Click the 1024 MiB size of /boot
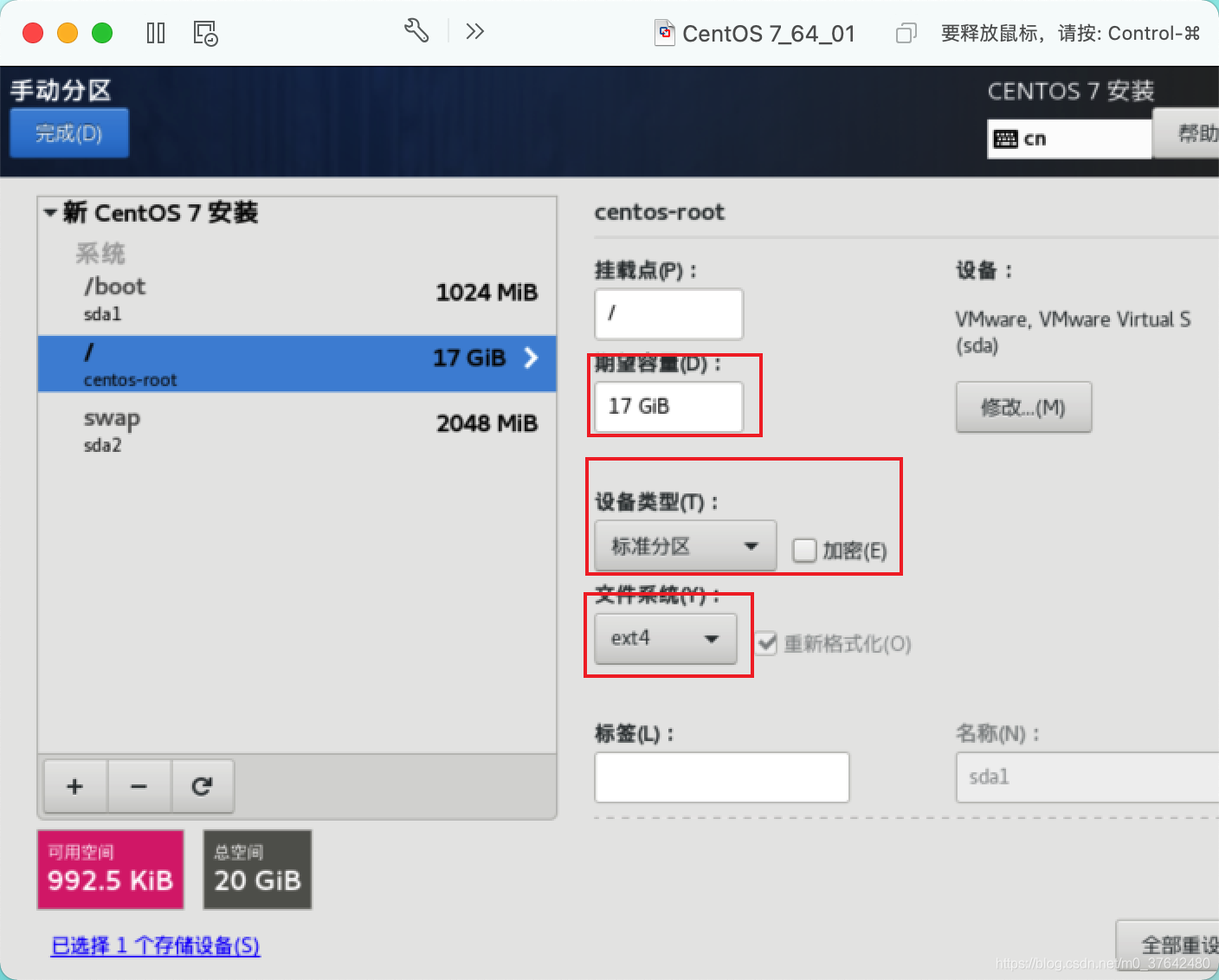The width and height of the screenshot is (1219, 980). [x=487, y=293]
